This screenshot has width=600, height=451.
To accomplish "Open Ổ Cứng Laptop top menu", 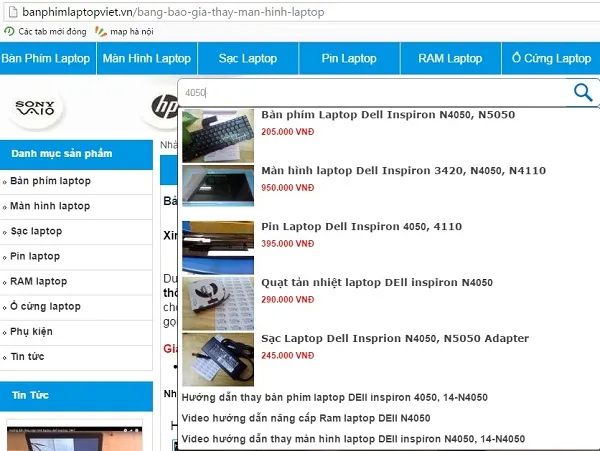I will (551, 59).
